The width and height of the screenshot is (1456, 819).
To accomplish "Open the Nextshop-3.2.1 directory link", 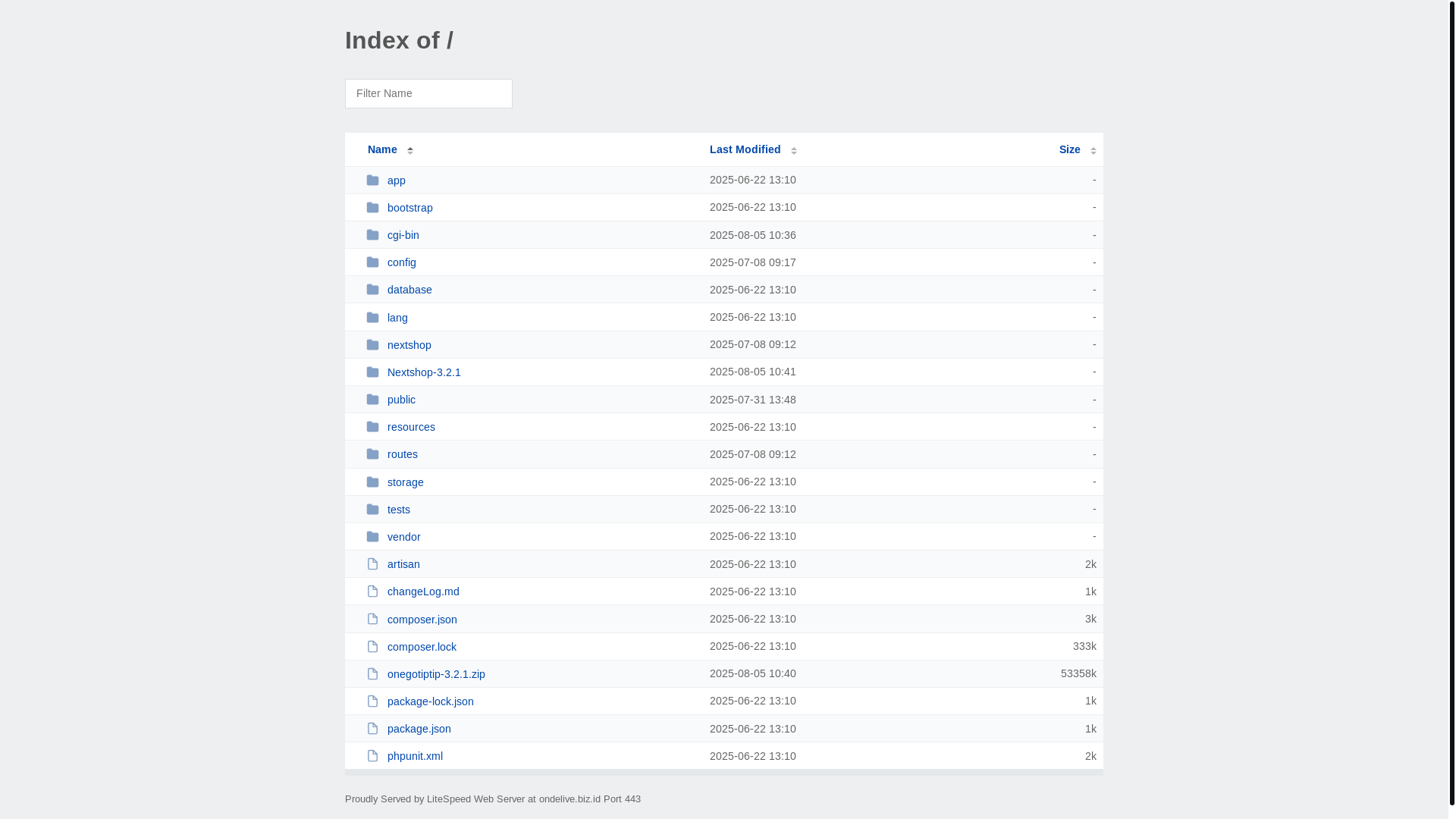I will [x=424, y=372].
